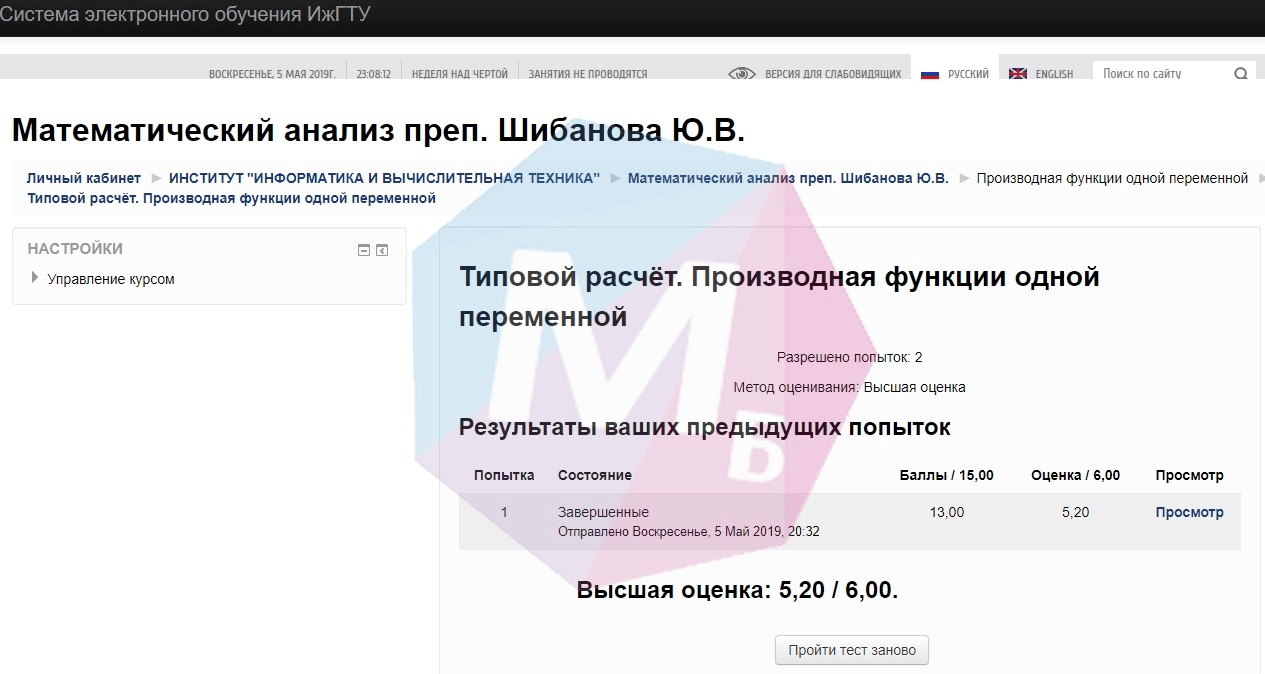The height and width of the screenshot is (674, 1265).
Task: Click the Управление курсом label
Action: (x=111, y=279)
